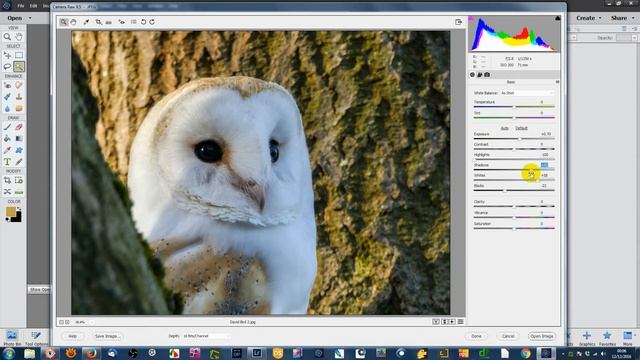
Task: Click the Help button
Action: click(x=72, y=336)
